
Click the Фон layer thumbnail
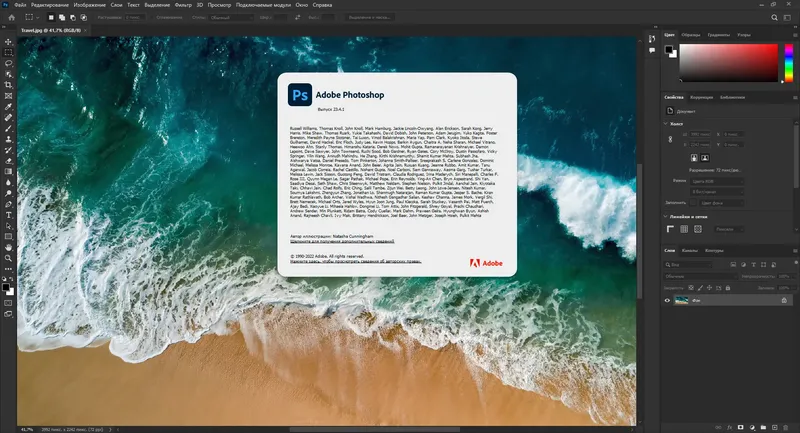pos(682,300)
